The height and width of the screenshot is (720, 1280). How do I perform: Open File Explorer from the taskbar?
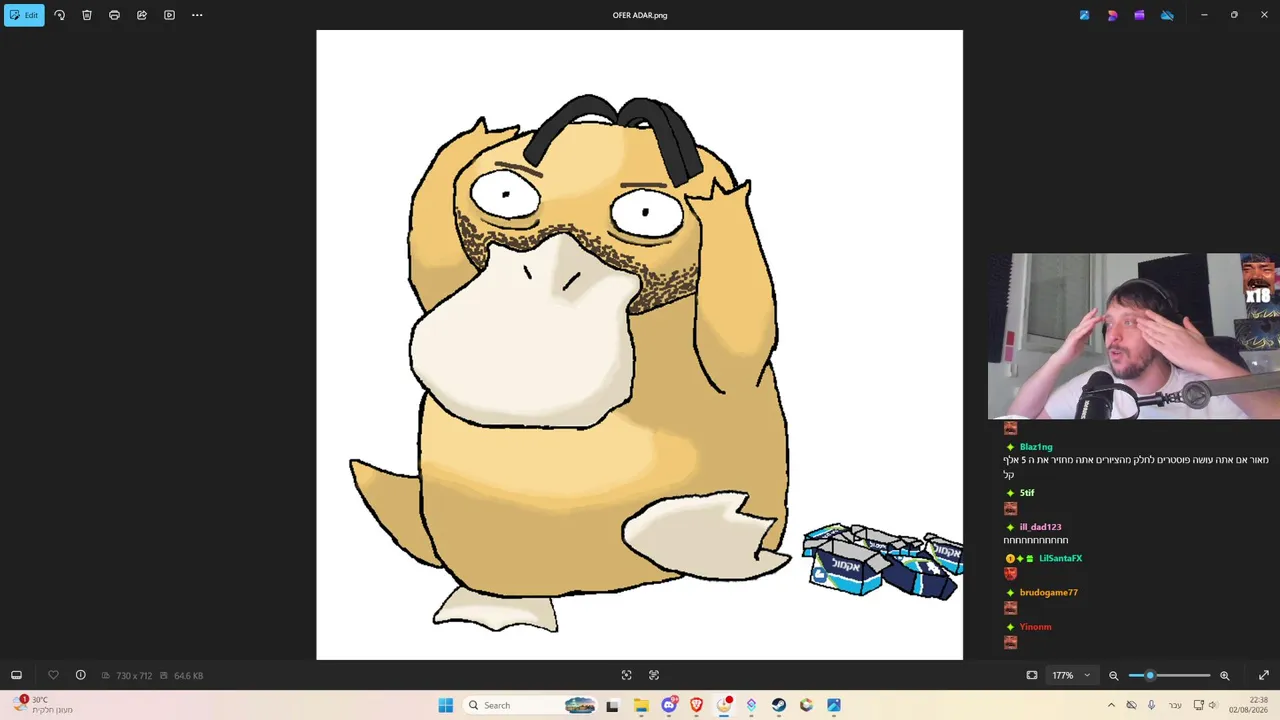641,705
